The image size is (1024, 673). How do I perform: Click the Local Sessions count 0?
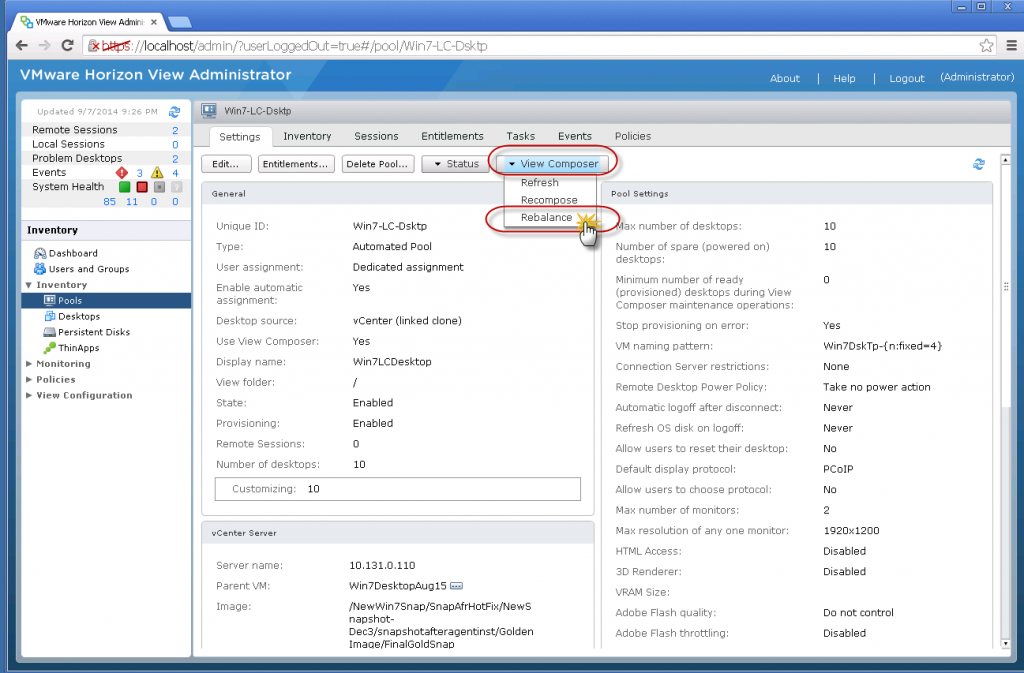(175, 144)
